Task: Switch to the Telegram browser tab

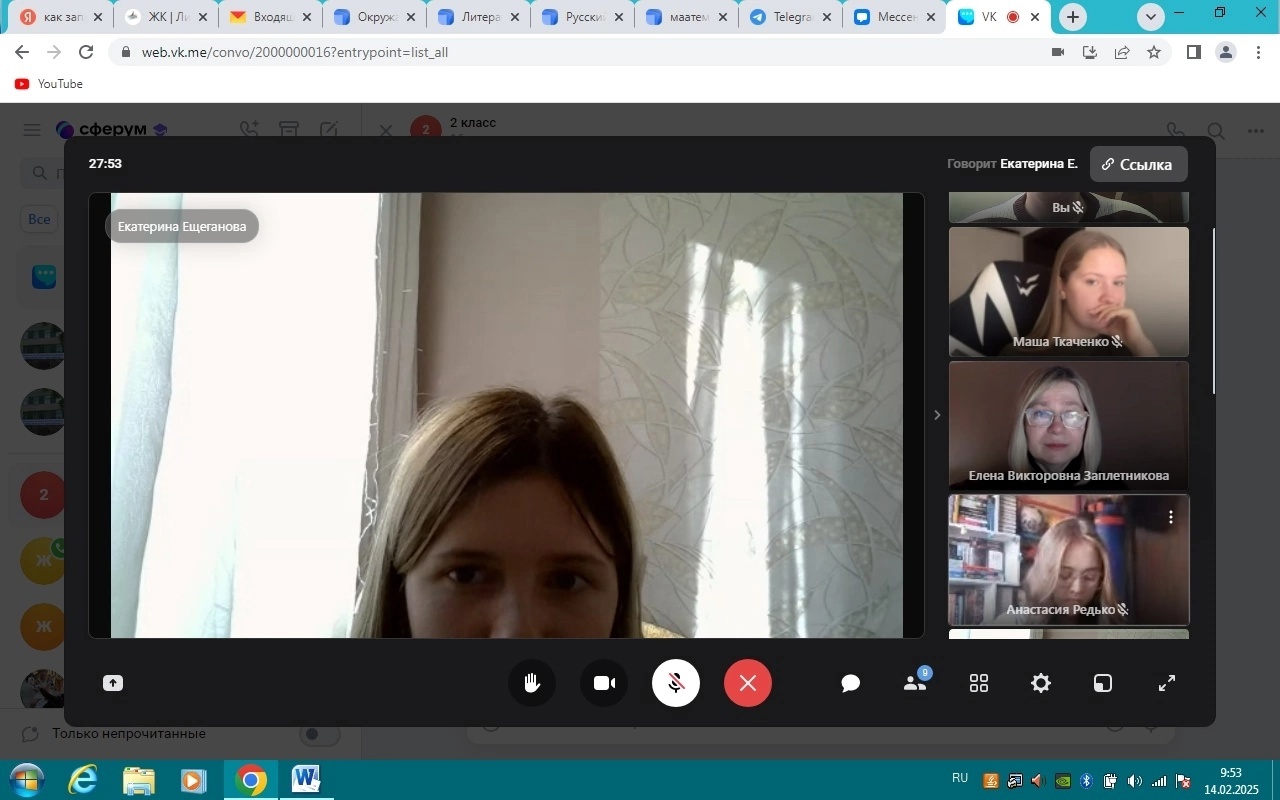Action: pos(790,17)
